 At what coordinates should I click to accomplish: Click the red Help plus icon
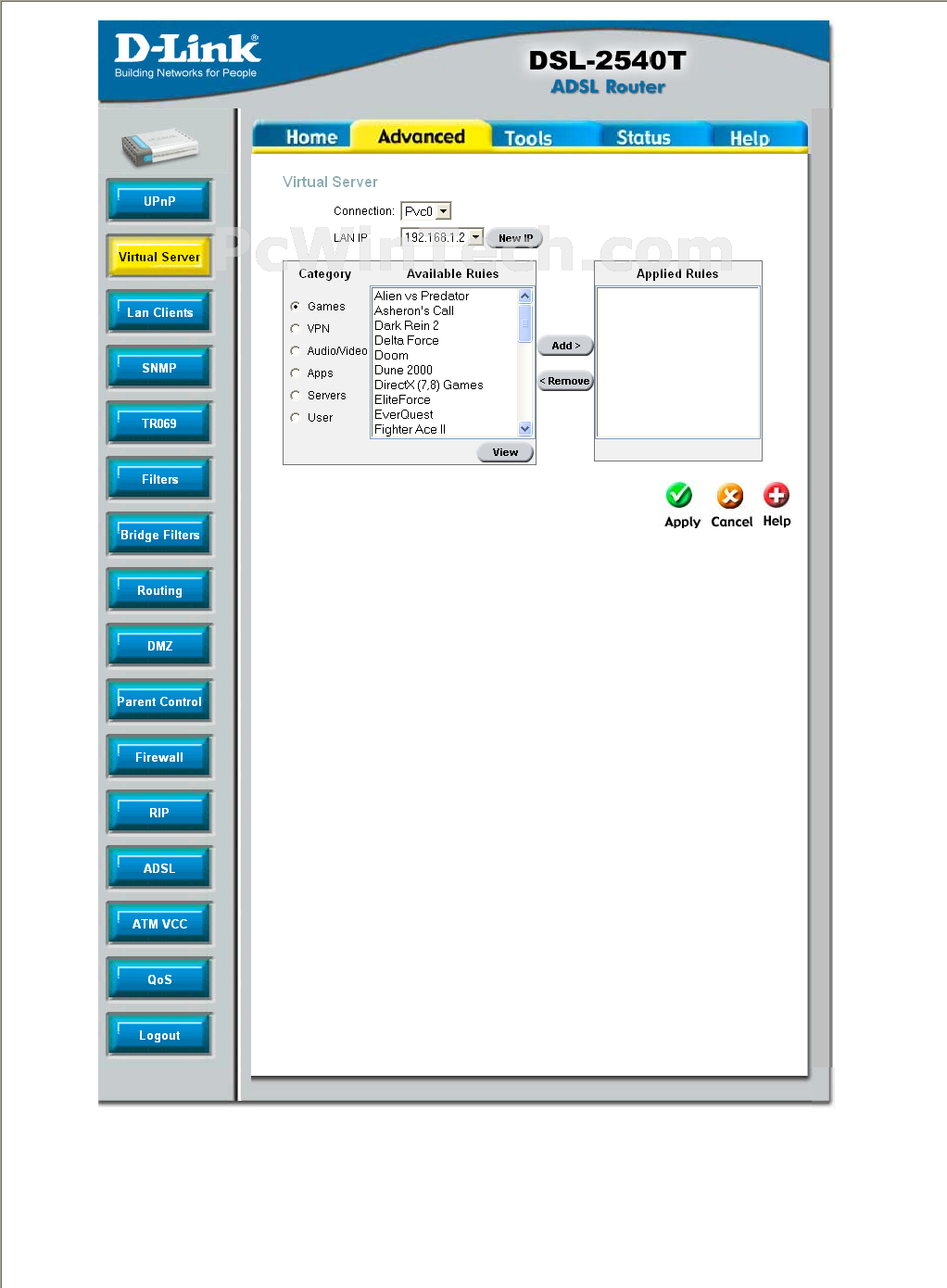click(x=777, y=495)
